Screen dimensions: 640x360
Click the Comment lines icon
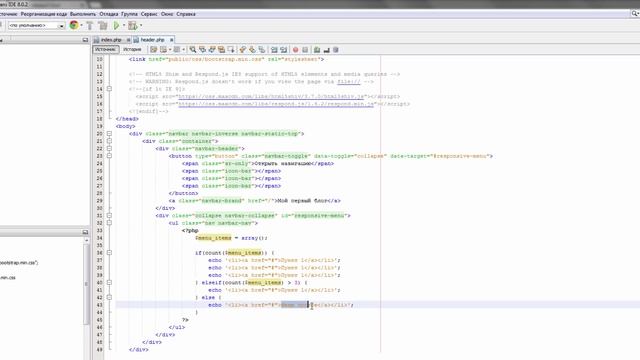point(317,50)
